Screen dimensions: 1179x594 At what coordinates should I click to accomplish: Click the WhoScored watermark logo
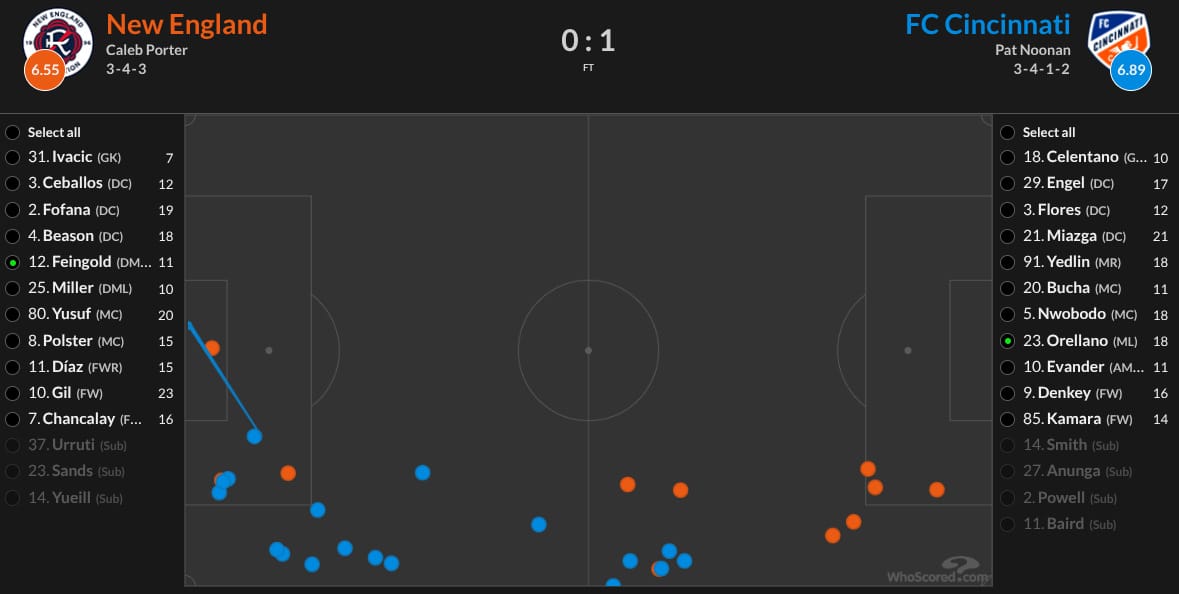click(x=938, y=570)
